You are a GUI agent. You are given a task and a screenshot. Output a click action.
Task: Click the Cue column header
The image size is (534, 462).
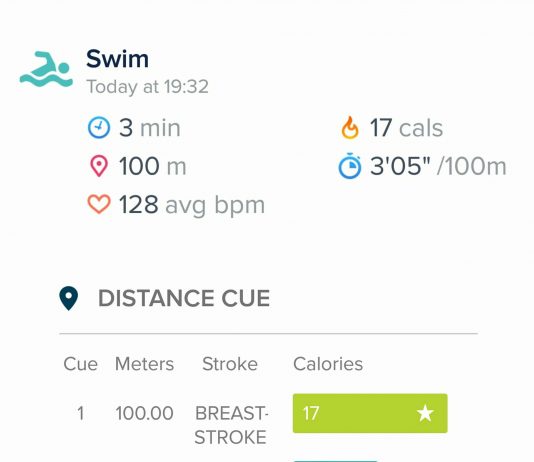pos(80,364)
